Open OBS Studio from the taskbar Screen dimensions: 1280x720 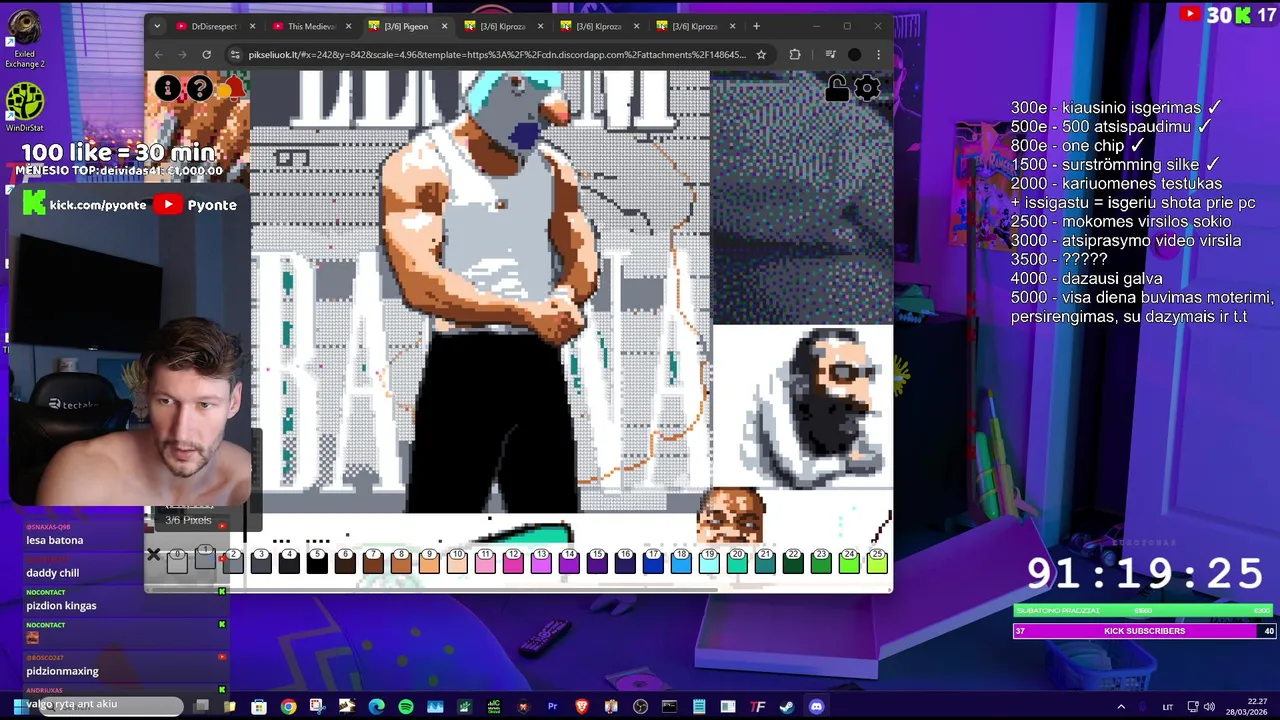(x=641, y=707)
